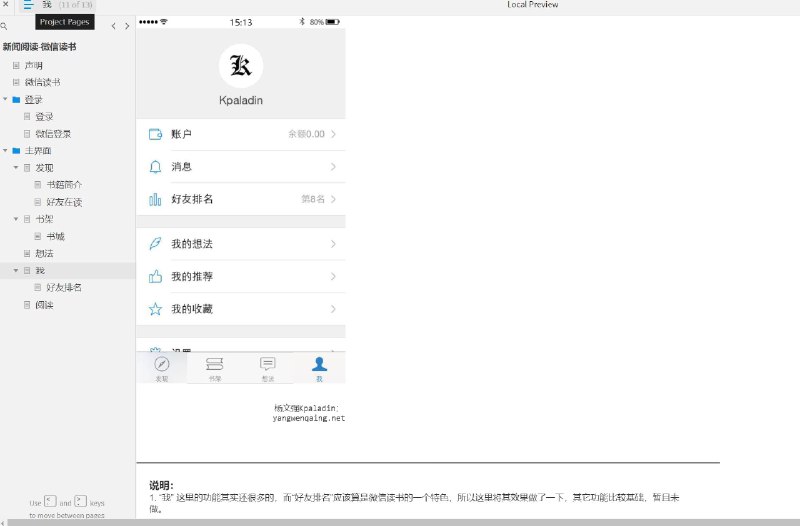This screenshot has width=800, height=526.
Task: Open the 书城 page
Action: (56, 236)
